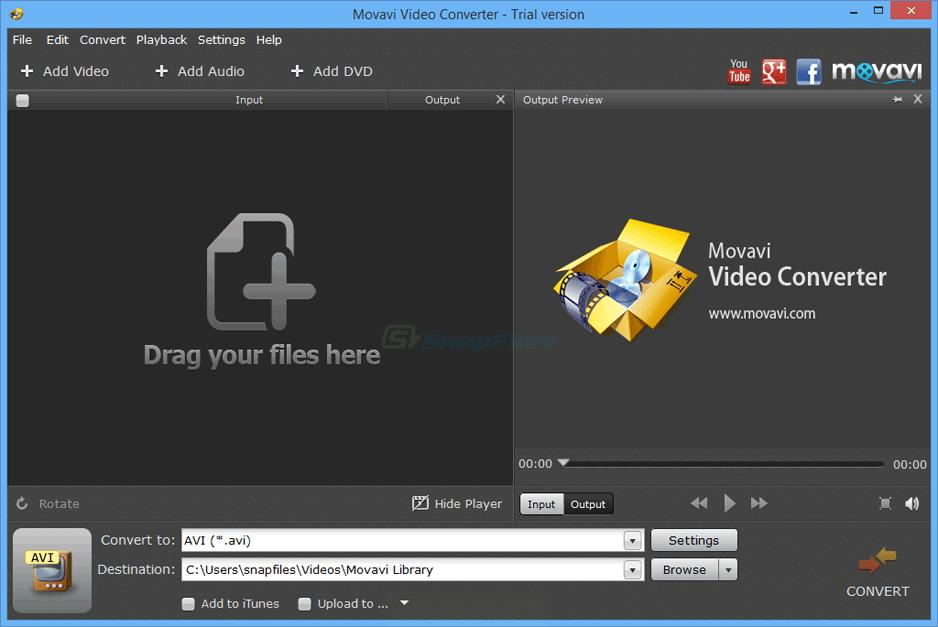Toggle the select-all checkbox in Input header
Screen dimensions: 938x627
pos(23,100)
